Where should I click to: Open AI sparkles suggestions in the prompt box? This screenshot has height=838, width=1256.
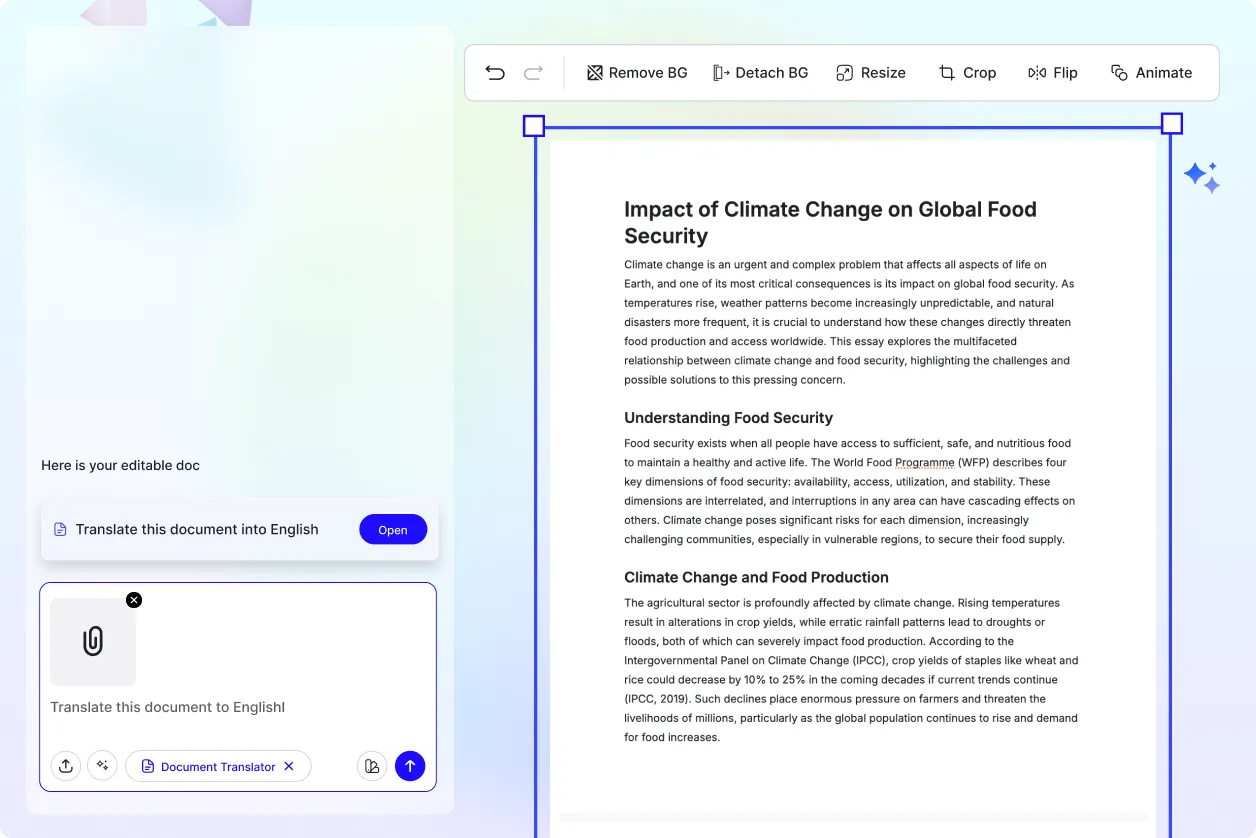pos(102,765)
